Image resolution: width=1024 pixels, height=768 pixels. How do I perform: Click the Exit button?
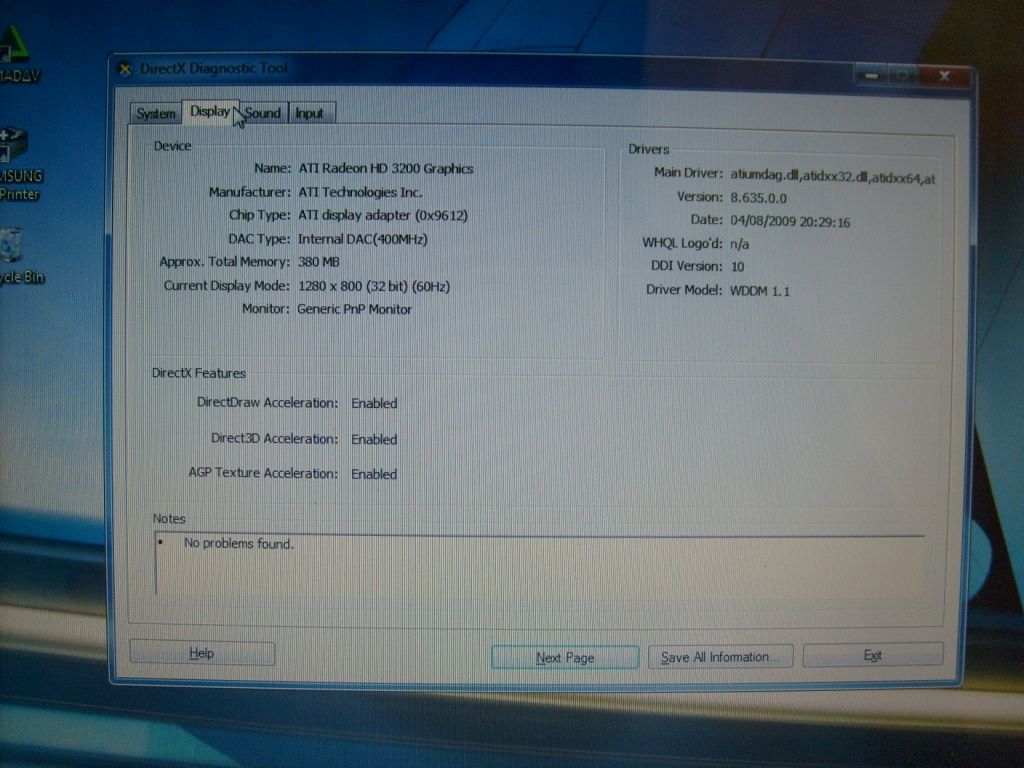tap(872, 655)
